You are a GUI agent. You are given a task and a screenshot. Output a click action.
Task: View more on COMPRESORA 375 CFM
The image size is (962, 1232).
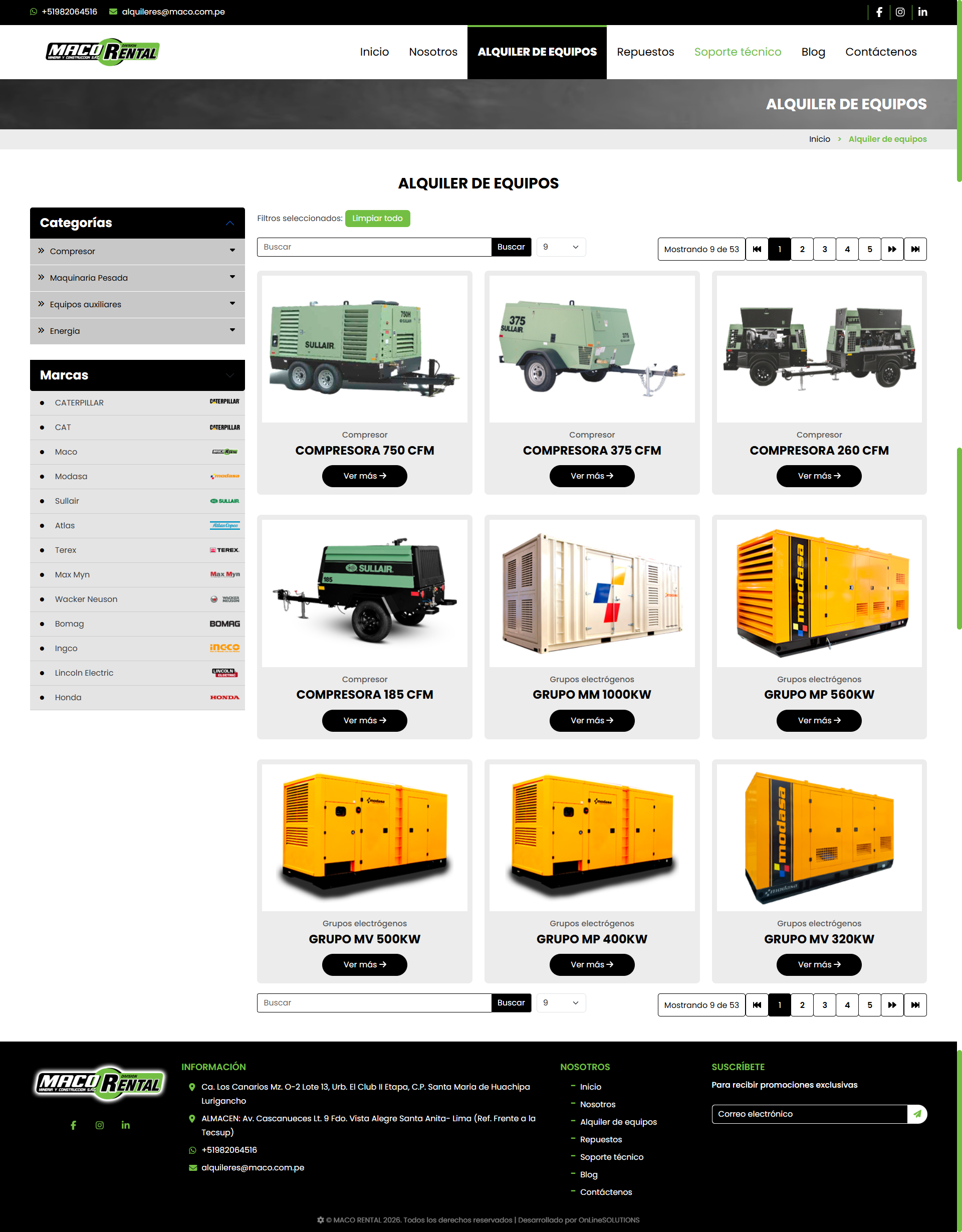(592, 476)
